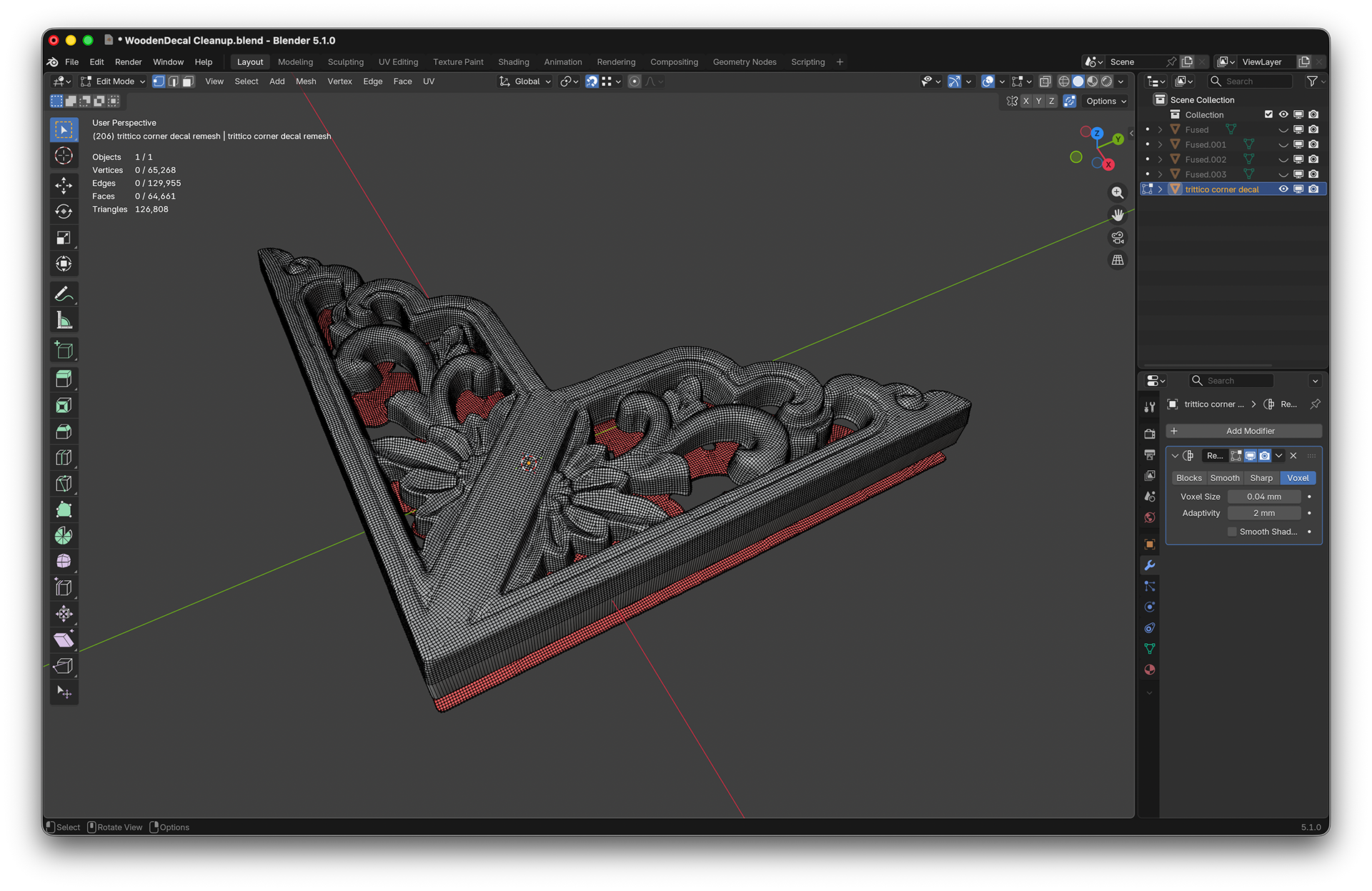Click the Add Modifier button
Image resolution: width=1372 pixels, height=891 pixels.
click(x=1243, y=431)
